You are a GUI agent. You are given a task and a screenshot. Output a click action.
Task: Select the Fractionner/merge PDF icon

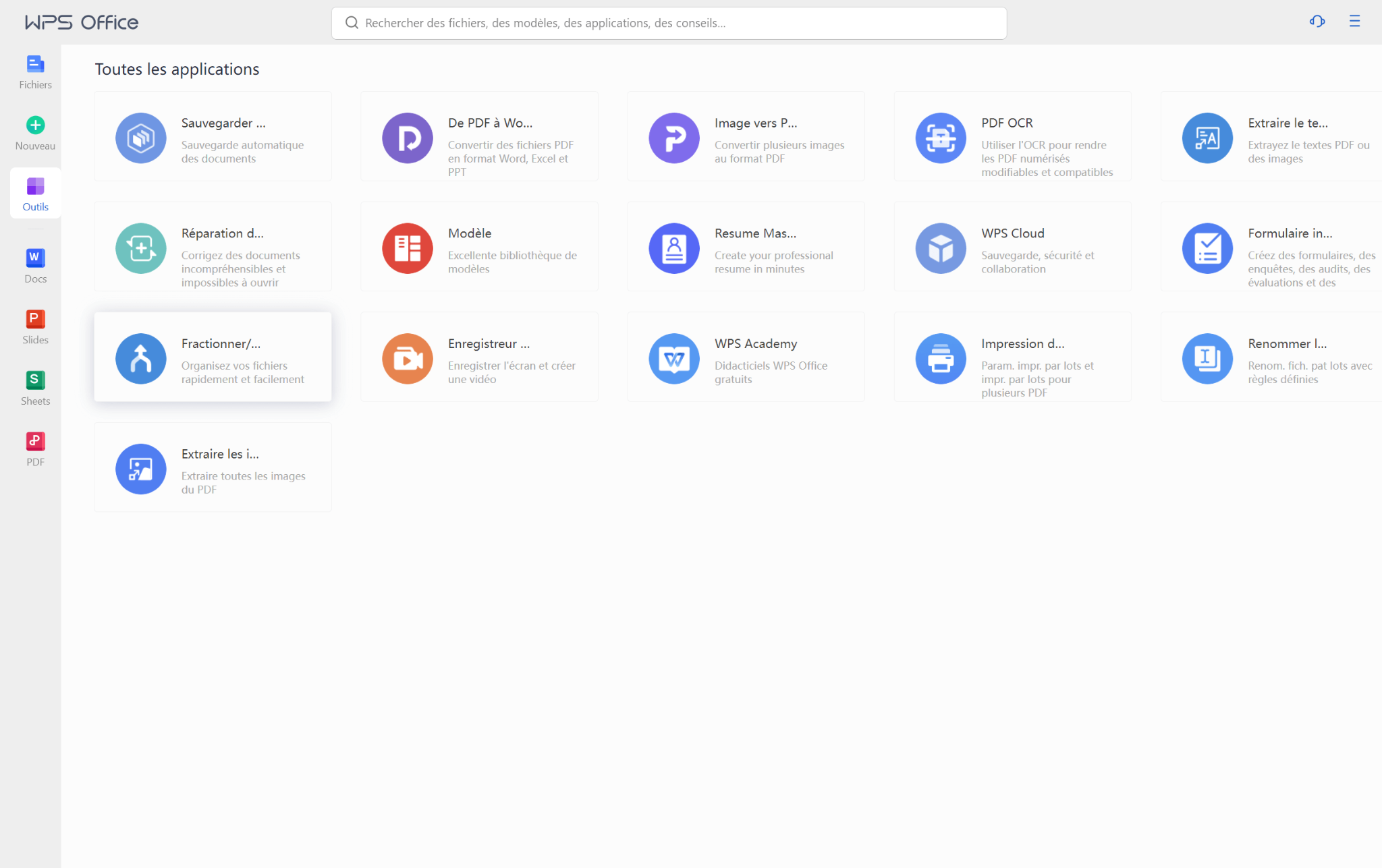[x=140, y=359]
